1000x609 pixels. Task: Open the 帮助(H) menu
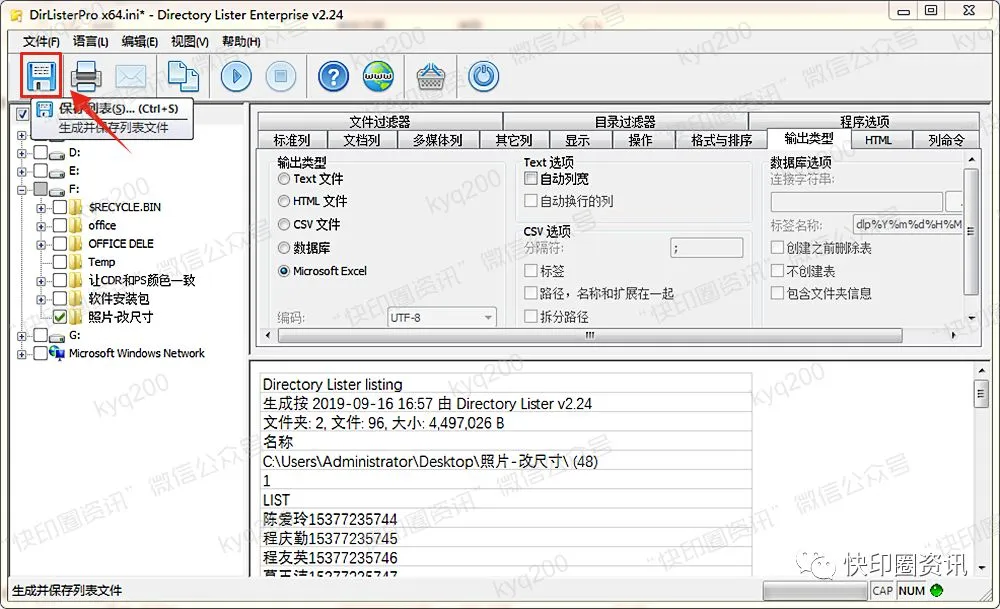pos(241,41)
